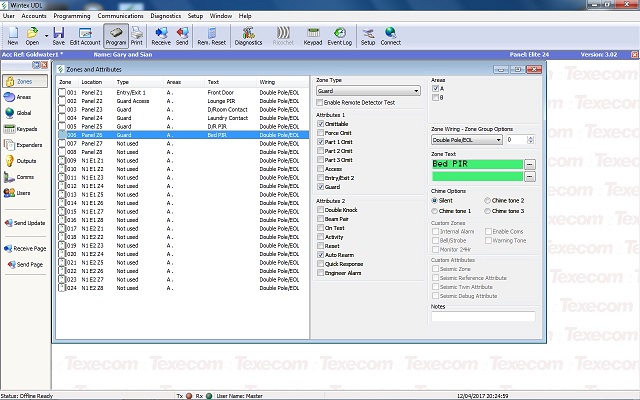Click the Send toolbar icon
640x400 pixels.
click(x=181, y=37)
